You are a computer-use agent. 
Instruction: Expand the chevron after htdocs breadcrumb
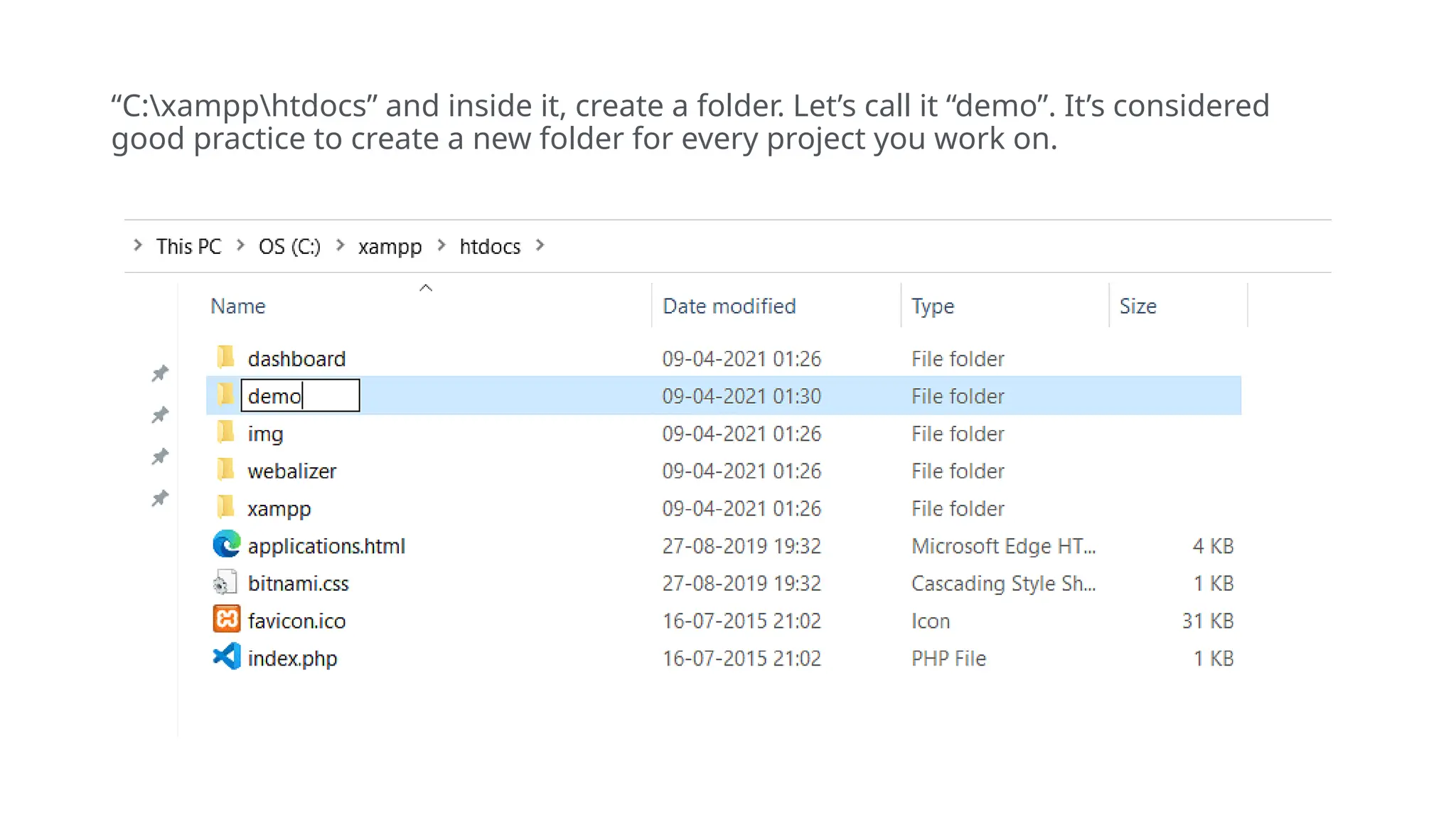pyautogui.click(x=540, y=245)
